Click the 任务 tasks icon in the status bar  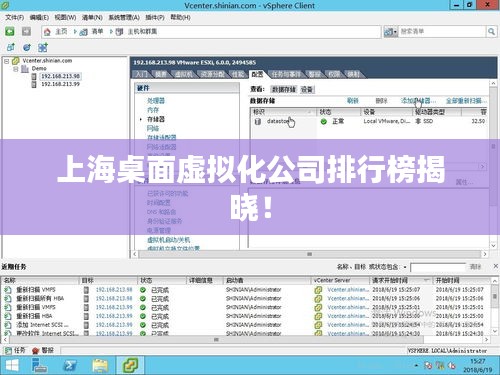click(7, 351)
